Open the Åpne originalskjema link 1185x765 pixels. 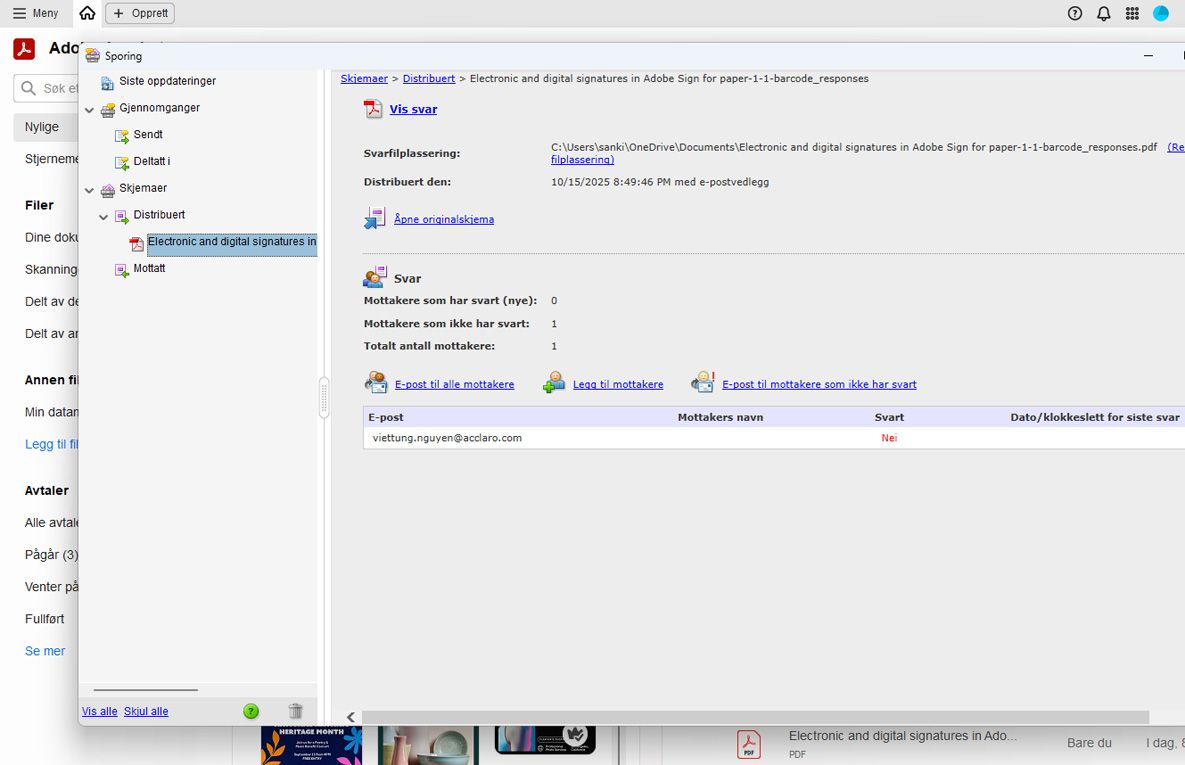tap(444, 219)
